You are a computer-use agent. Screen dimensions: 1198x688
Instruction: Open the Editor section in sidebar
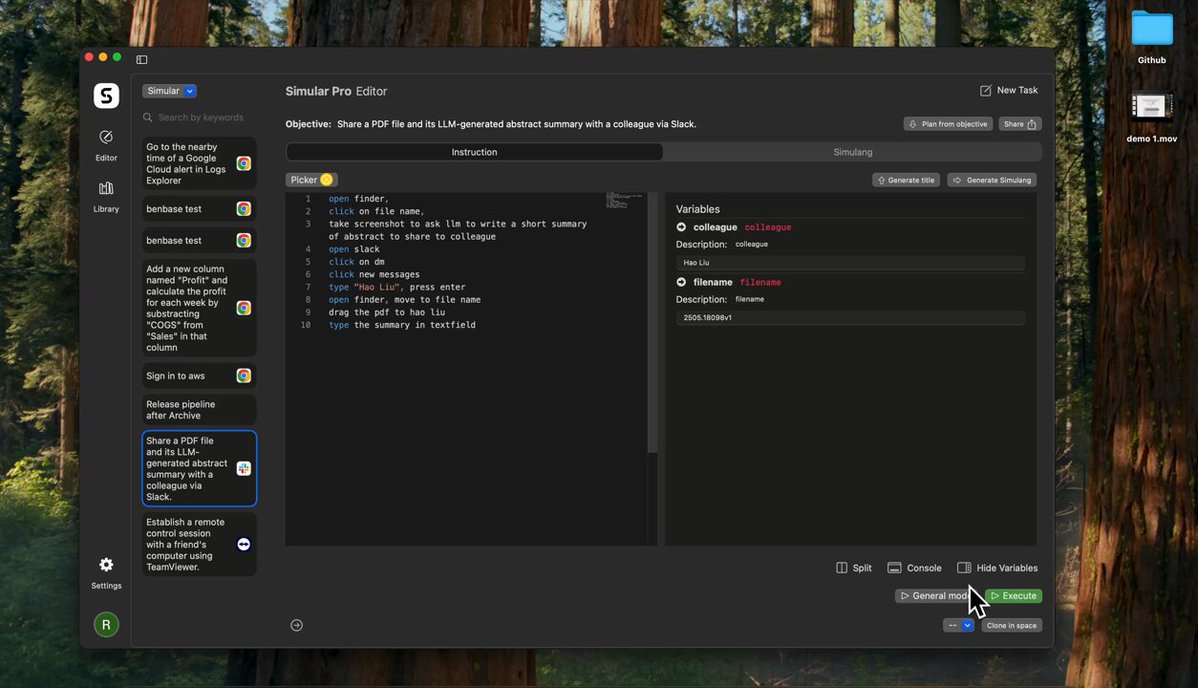pyautogui.click(x=106, y=144)
